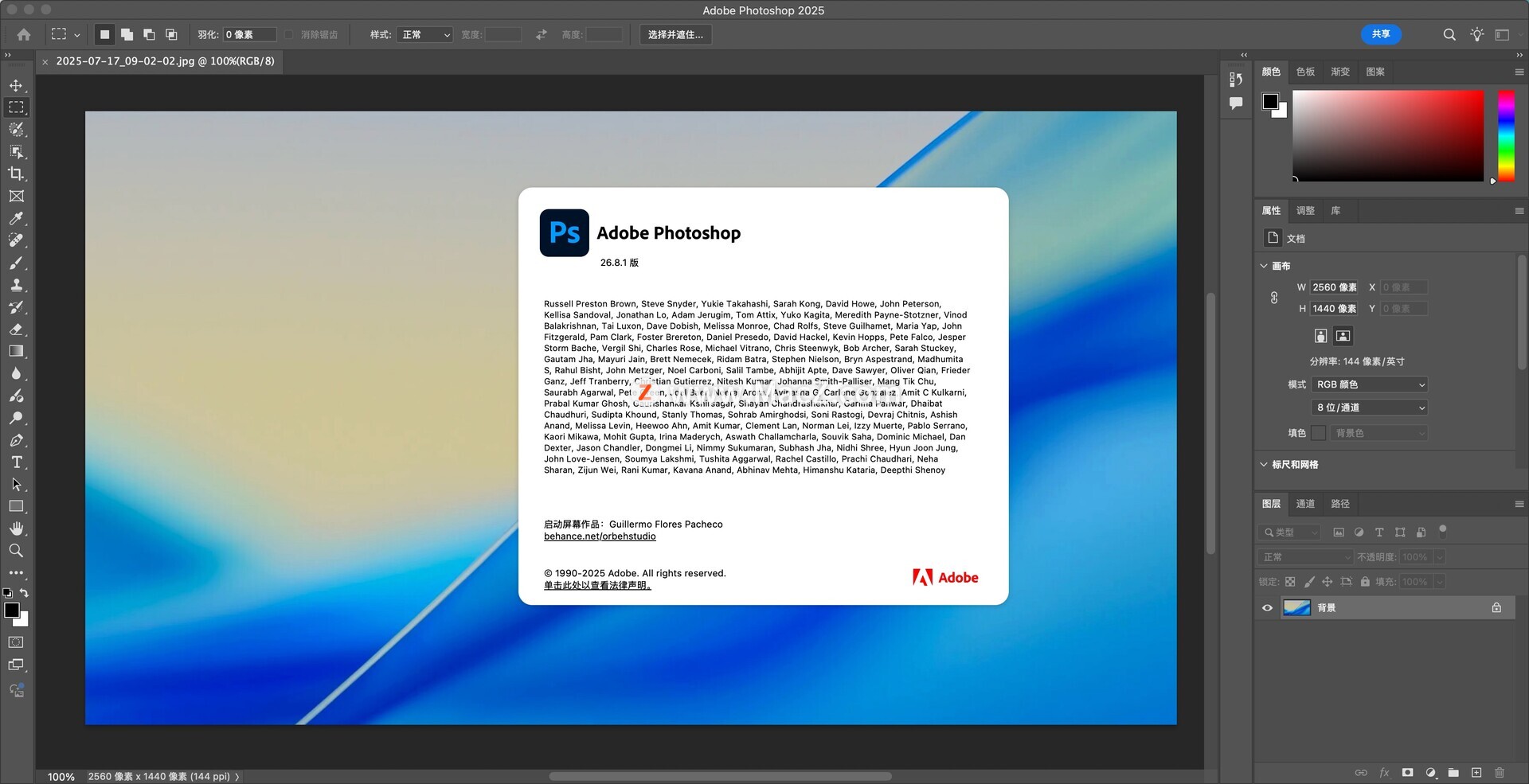Screen dimensions: 1529x784
Task: Create new layer with plus icon
Action: [1476, 772]
